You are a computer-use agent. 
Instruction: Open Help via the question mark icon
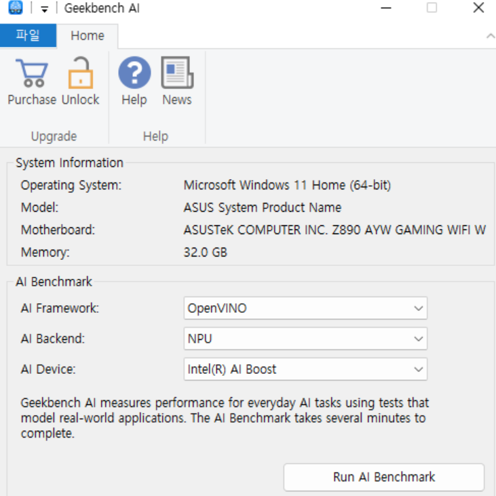click(134, 73)
